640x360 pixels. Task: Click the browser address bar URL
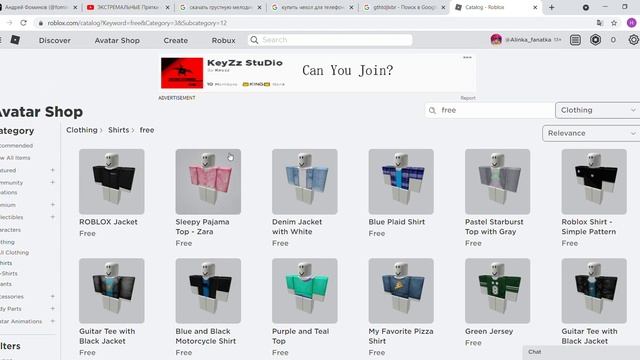[137, 23]
